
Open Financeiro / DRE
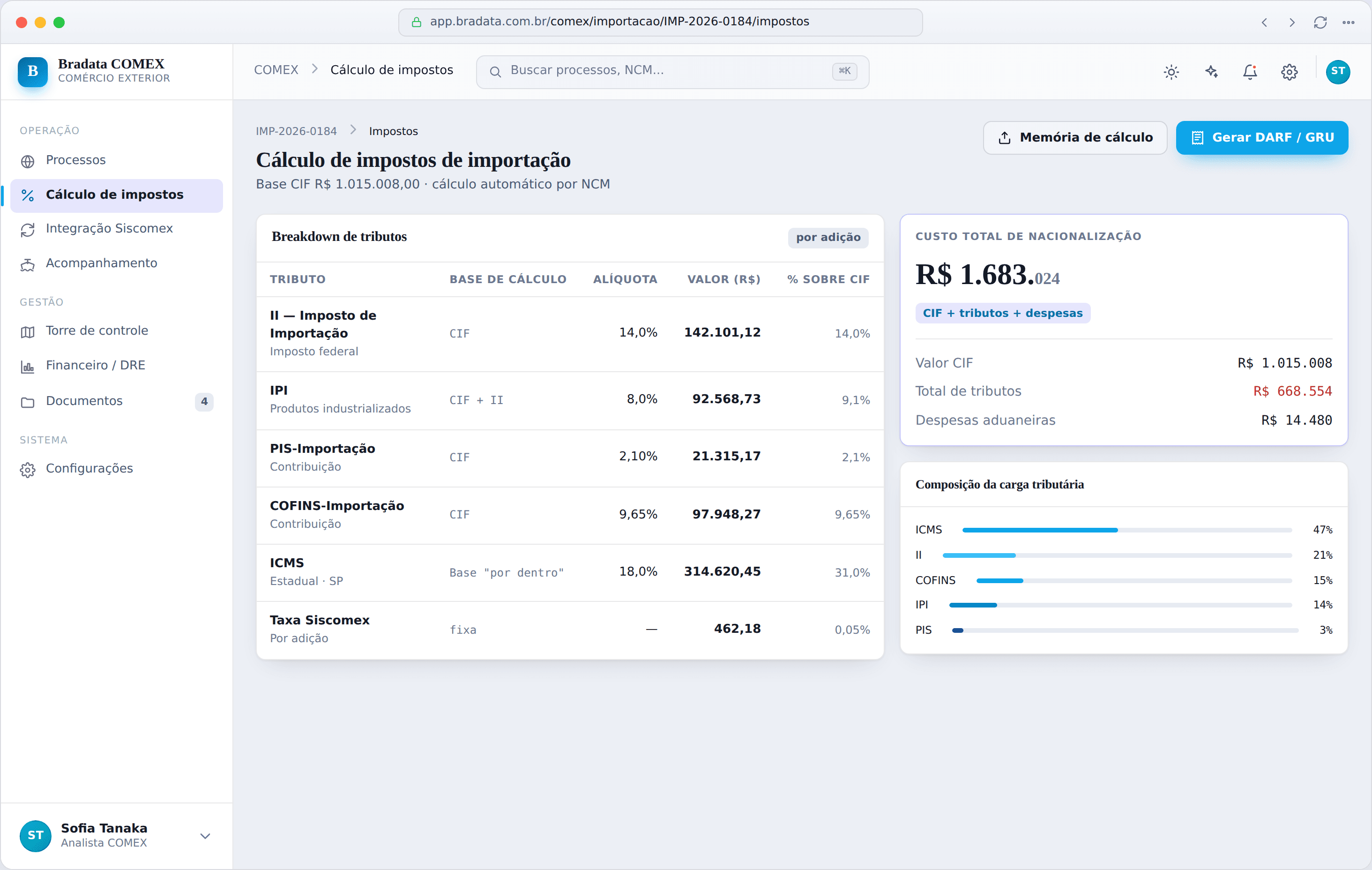pyautogui.click(x=116, y=366)
